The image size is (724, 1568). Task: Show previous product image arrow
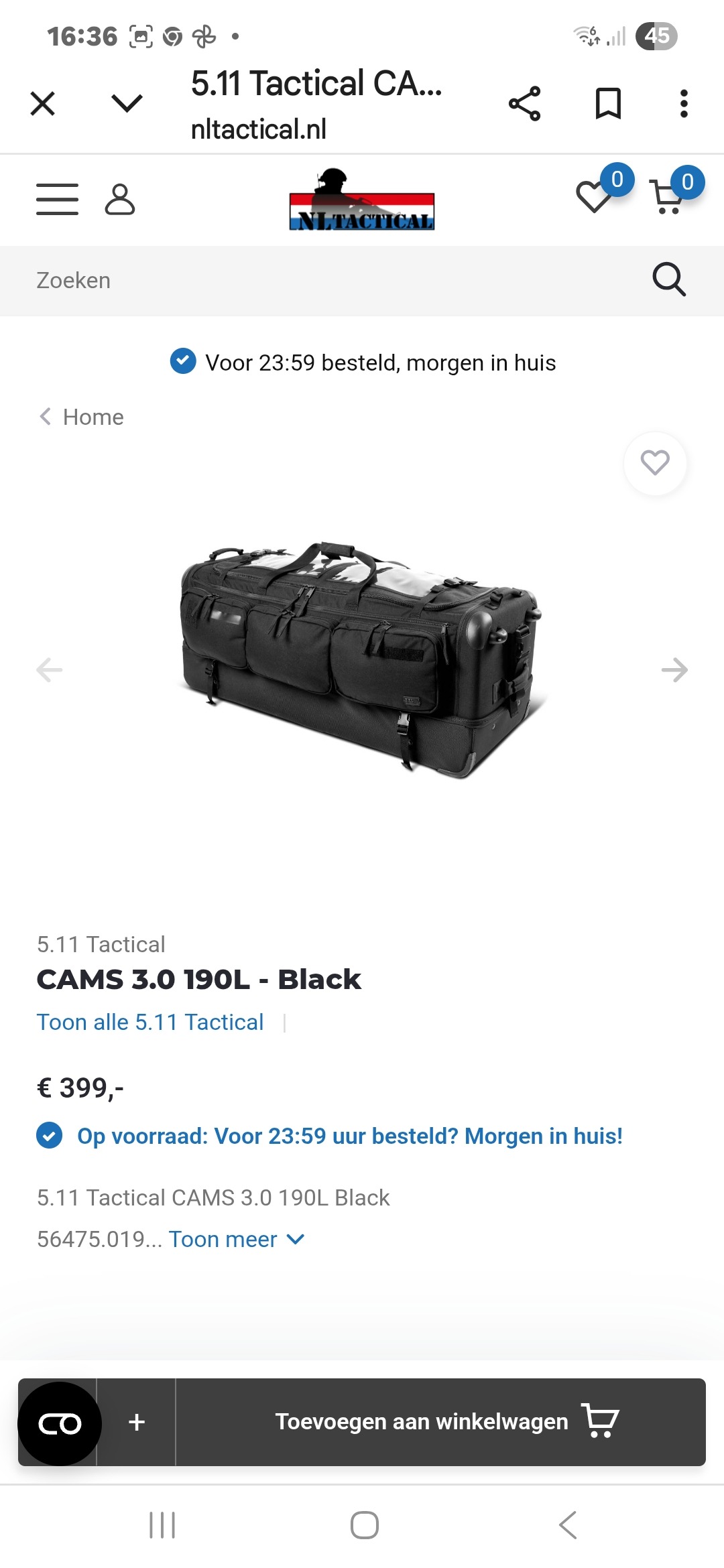coord(50,669)
